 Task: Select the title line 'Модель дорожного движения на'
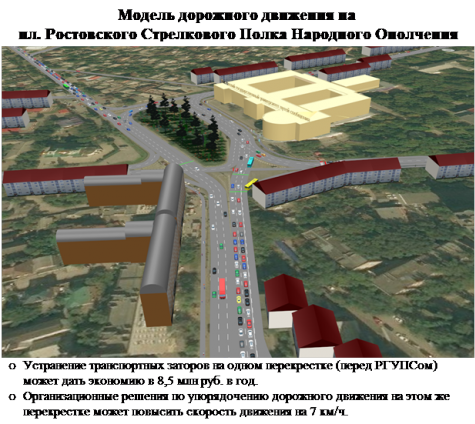(x=237, y=15)
